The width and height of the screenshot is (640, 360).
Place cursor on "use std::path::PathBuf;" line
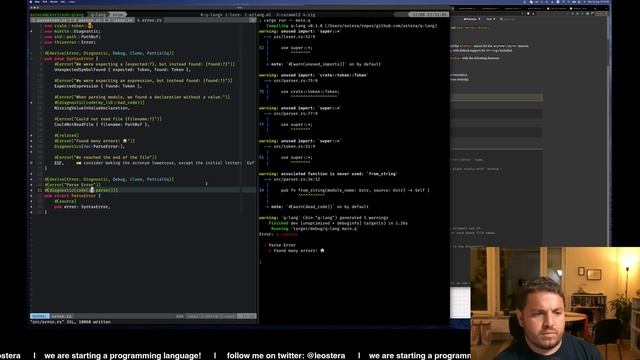click(72, 37)
